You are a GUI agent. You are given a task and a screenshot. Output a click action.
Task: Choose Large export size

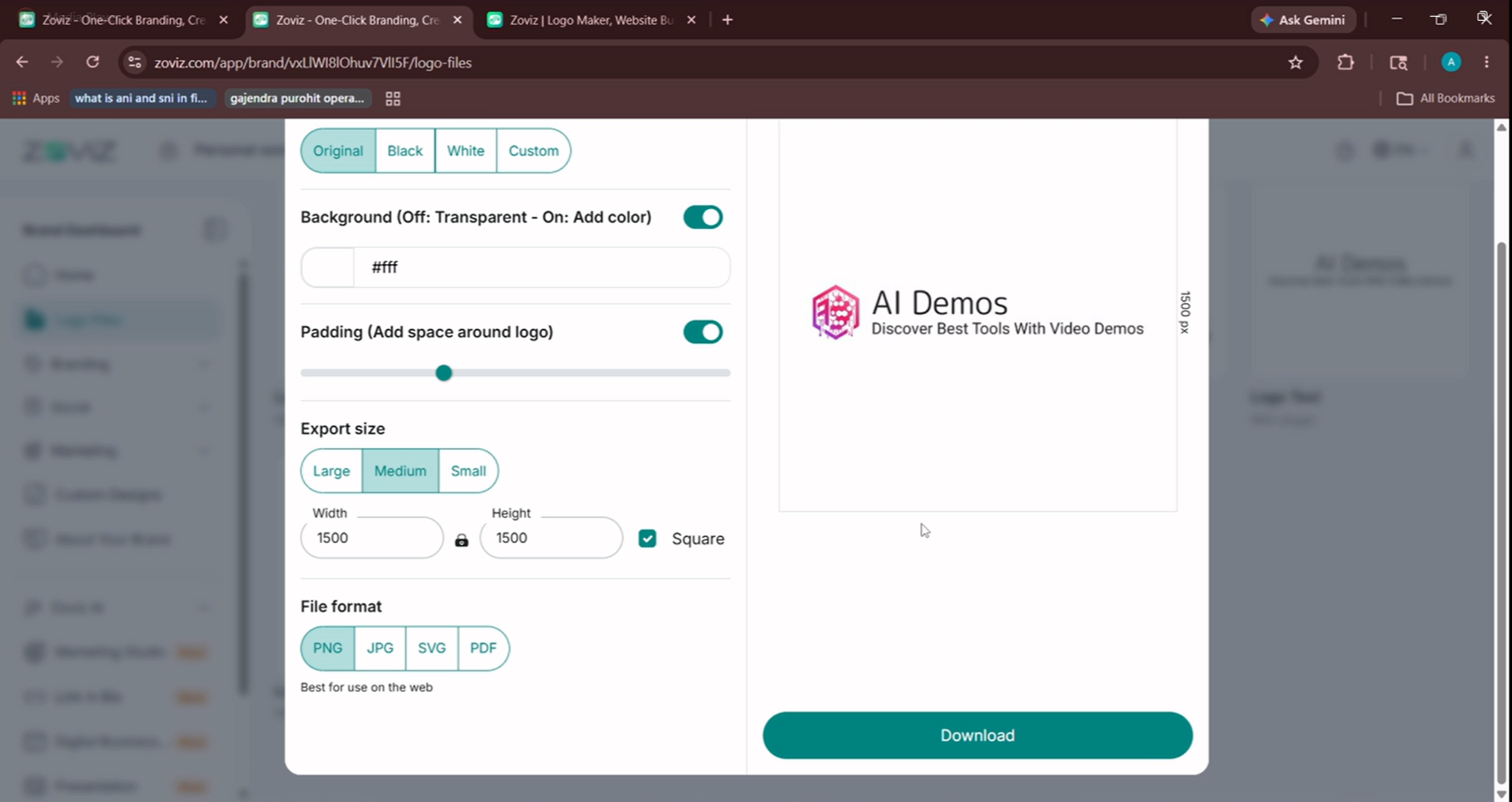tap(331, 471)
